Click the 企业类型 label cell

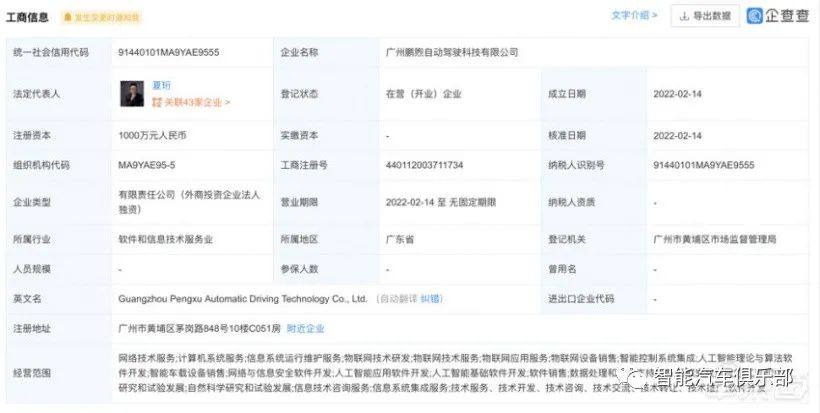(59, 202)
